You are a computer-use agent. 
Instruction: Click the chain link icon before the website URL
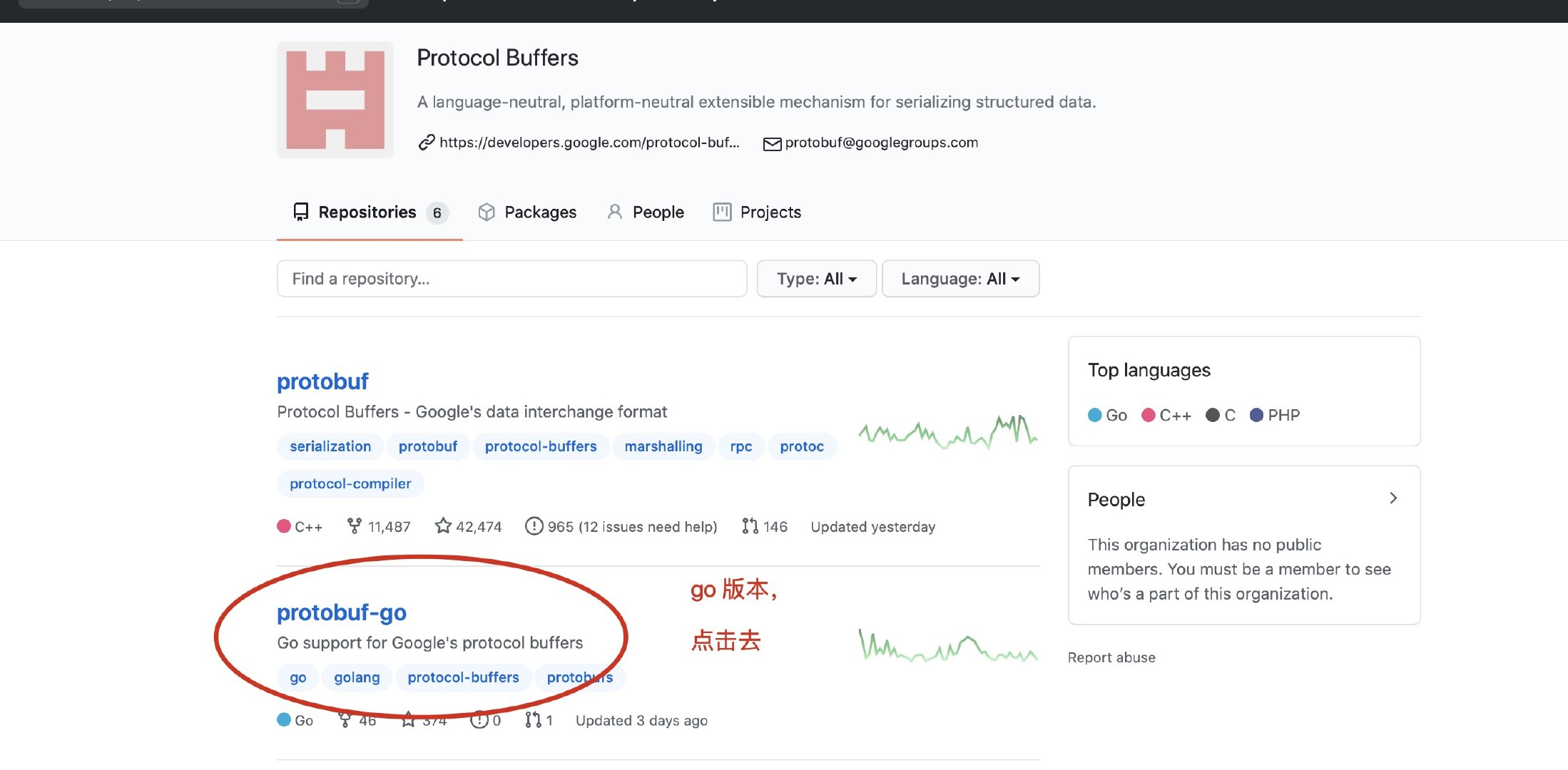point(426,142)
